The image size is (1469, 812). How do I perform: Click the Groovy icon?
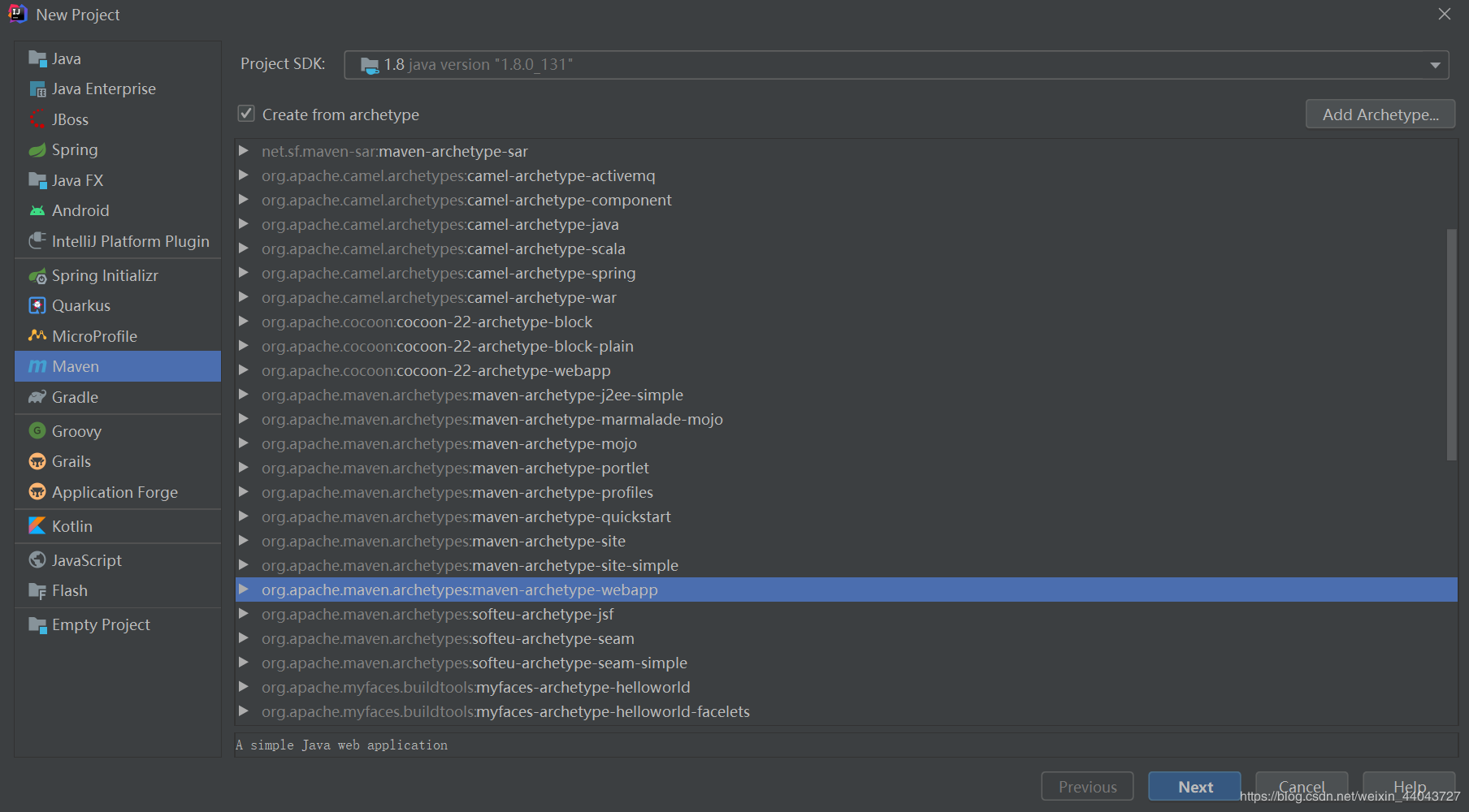click(37, 430)
